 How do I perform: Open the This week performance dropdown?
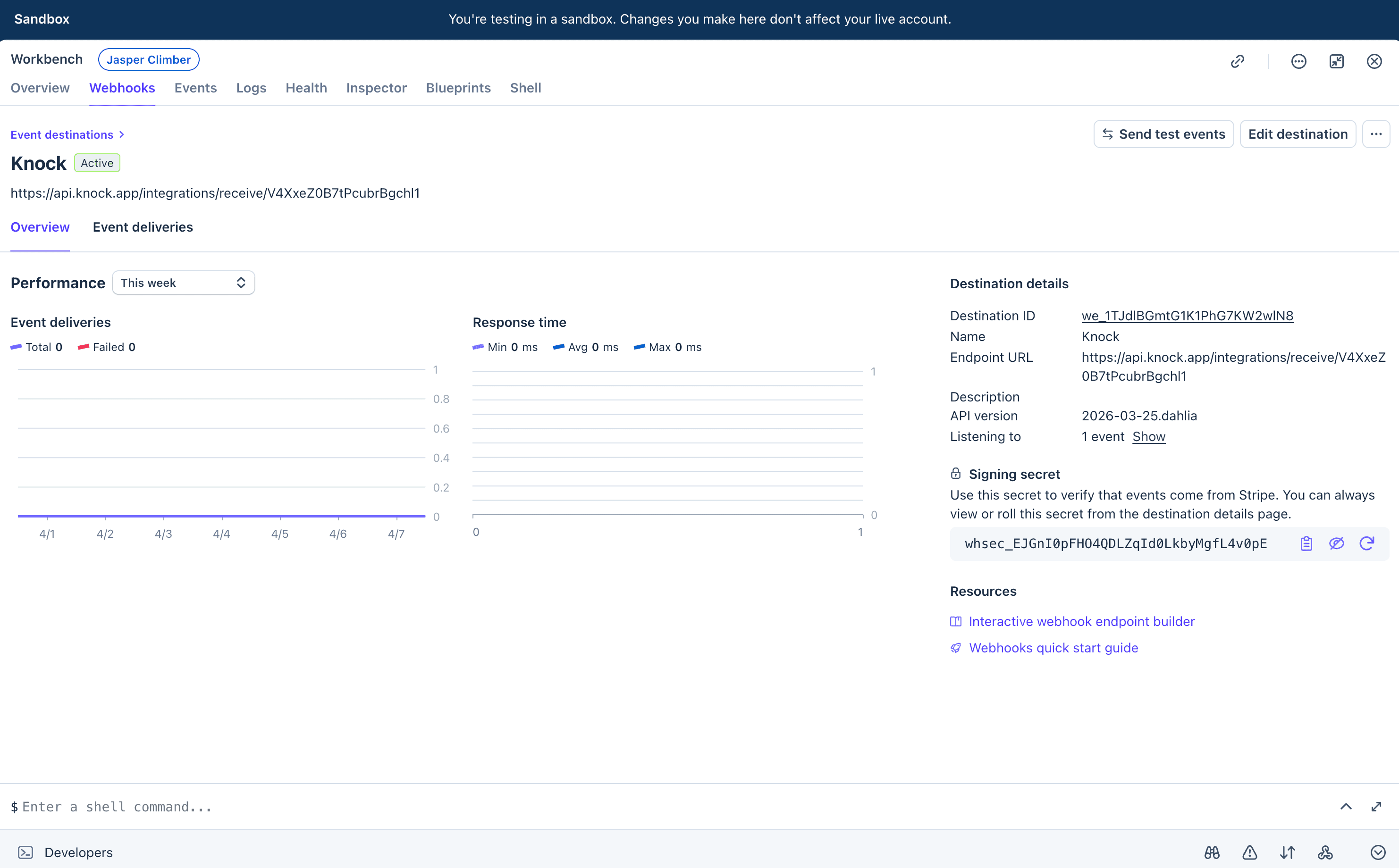(183, 283)
